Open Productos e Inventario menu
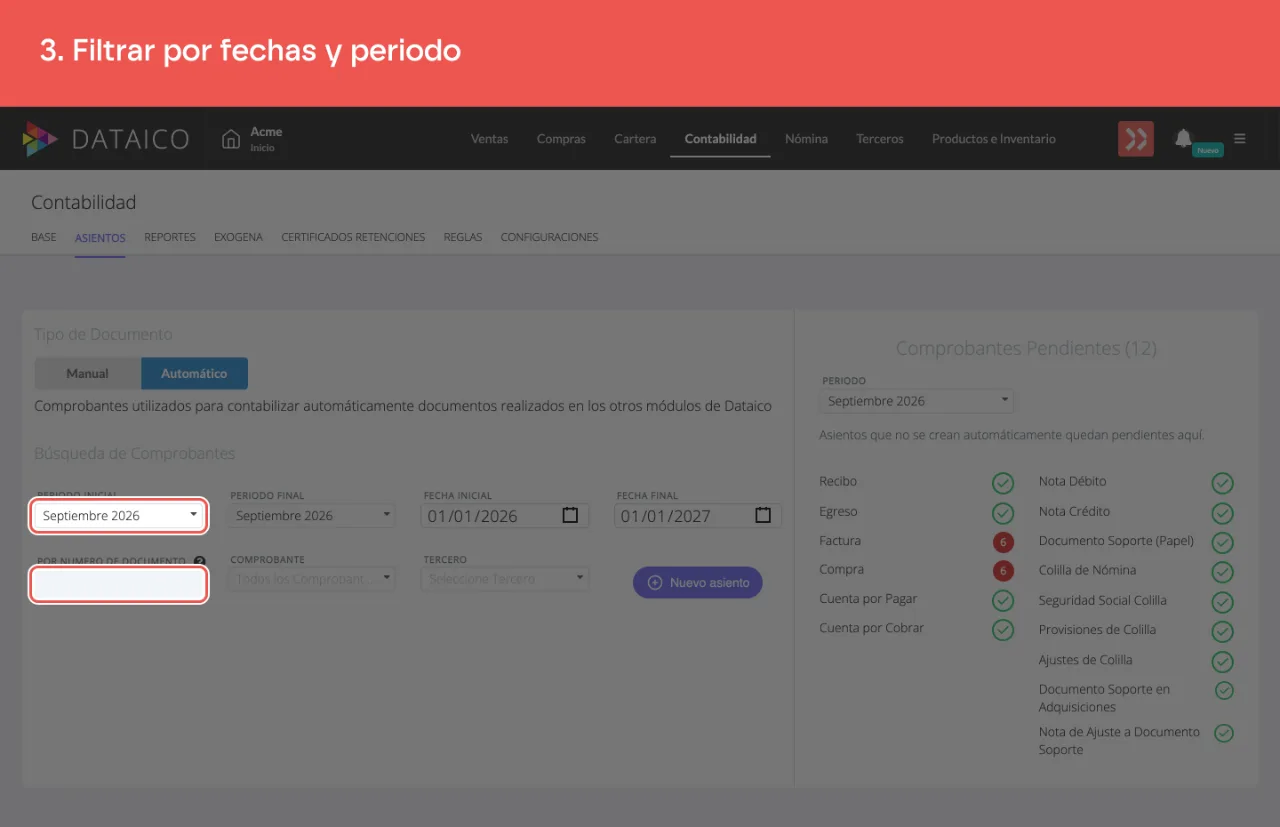Viewport: 1280px width, 827px height. [x=994, y=139]
